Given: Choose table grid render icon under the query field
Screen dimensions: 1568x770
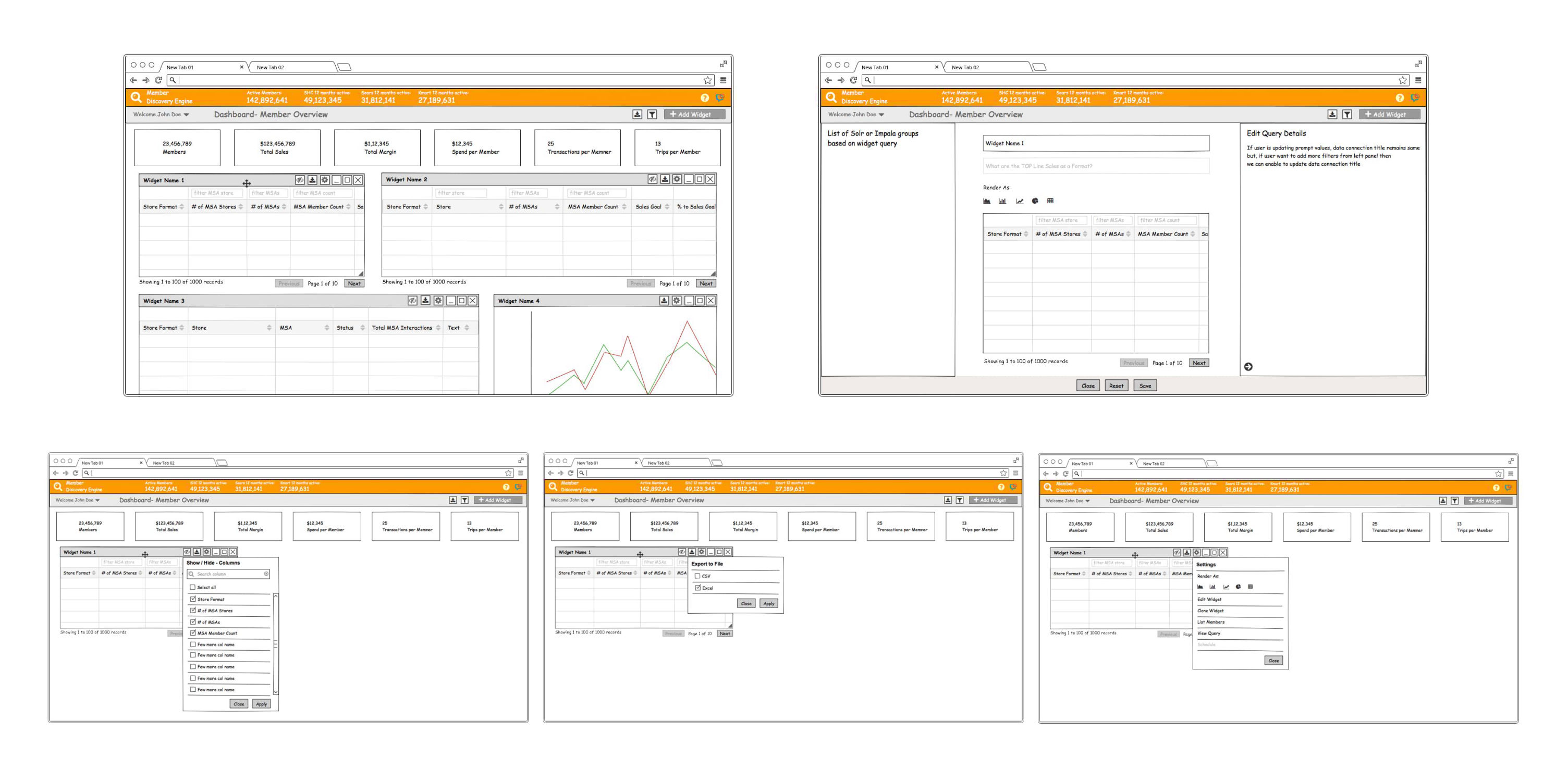Looking at the screenshot, I should (1050, 201).
